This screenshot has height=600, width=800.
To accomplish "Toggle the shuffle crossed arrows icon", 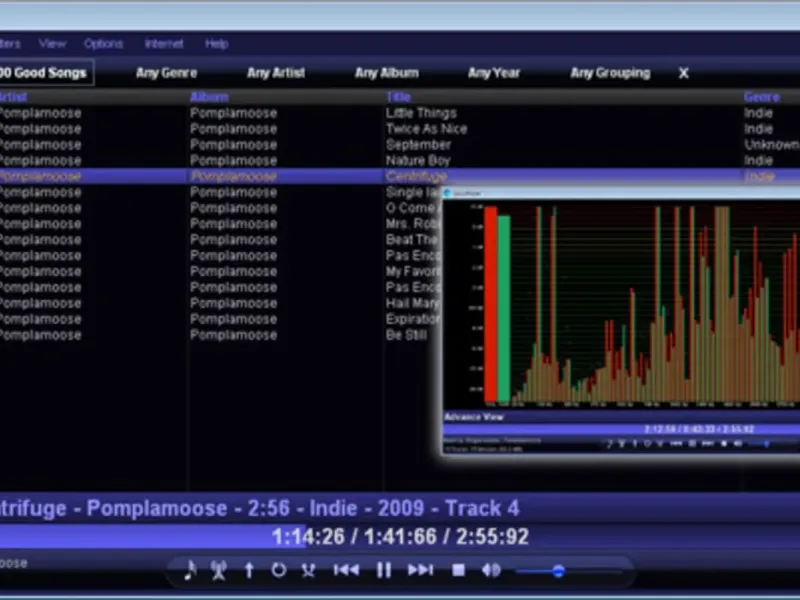I will 308,570.
